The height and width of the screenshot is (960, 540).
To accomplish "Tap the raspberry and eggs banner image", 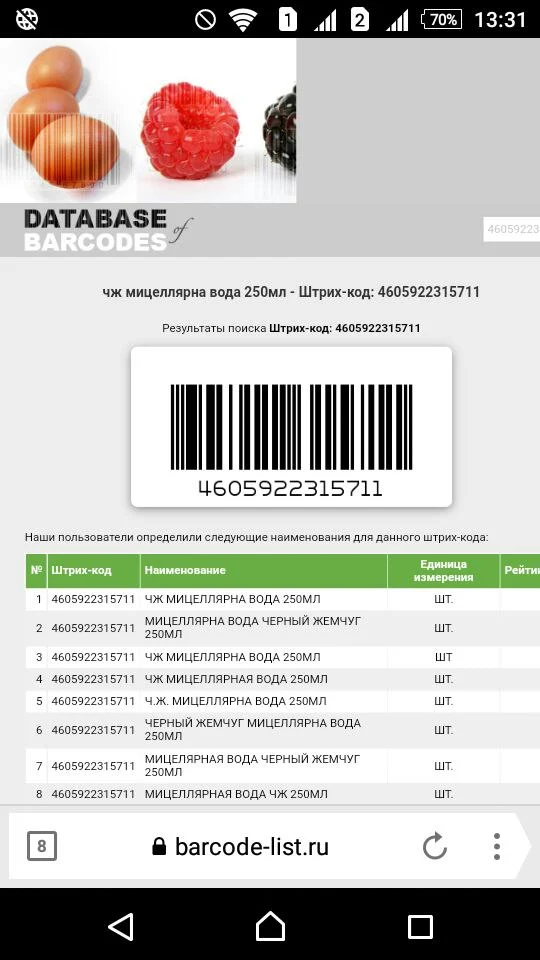I will coord(148,121).
